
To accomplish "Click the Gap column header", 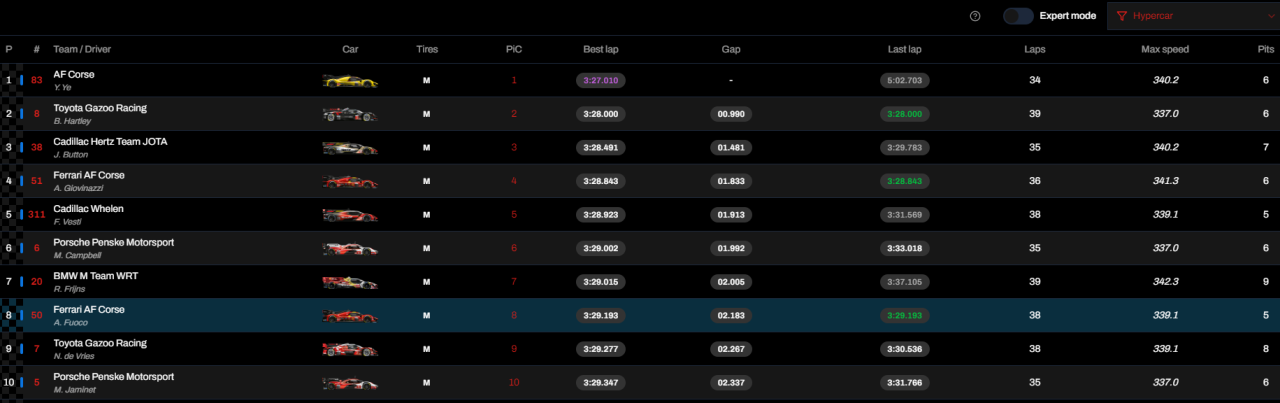I will 730,49.
